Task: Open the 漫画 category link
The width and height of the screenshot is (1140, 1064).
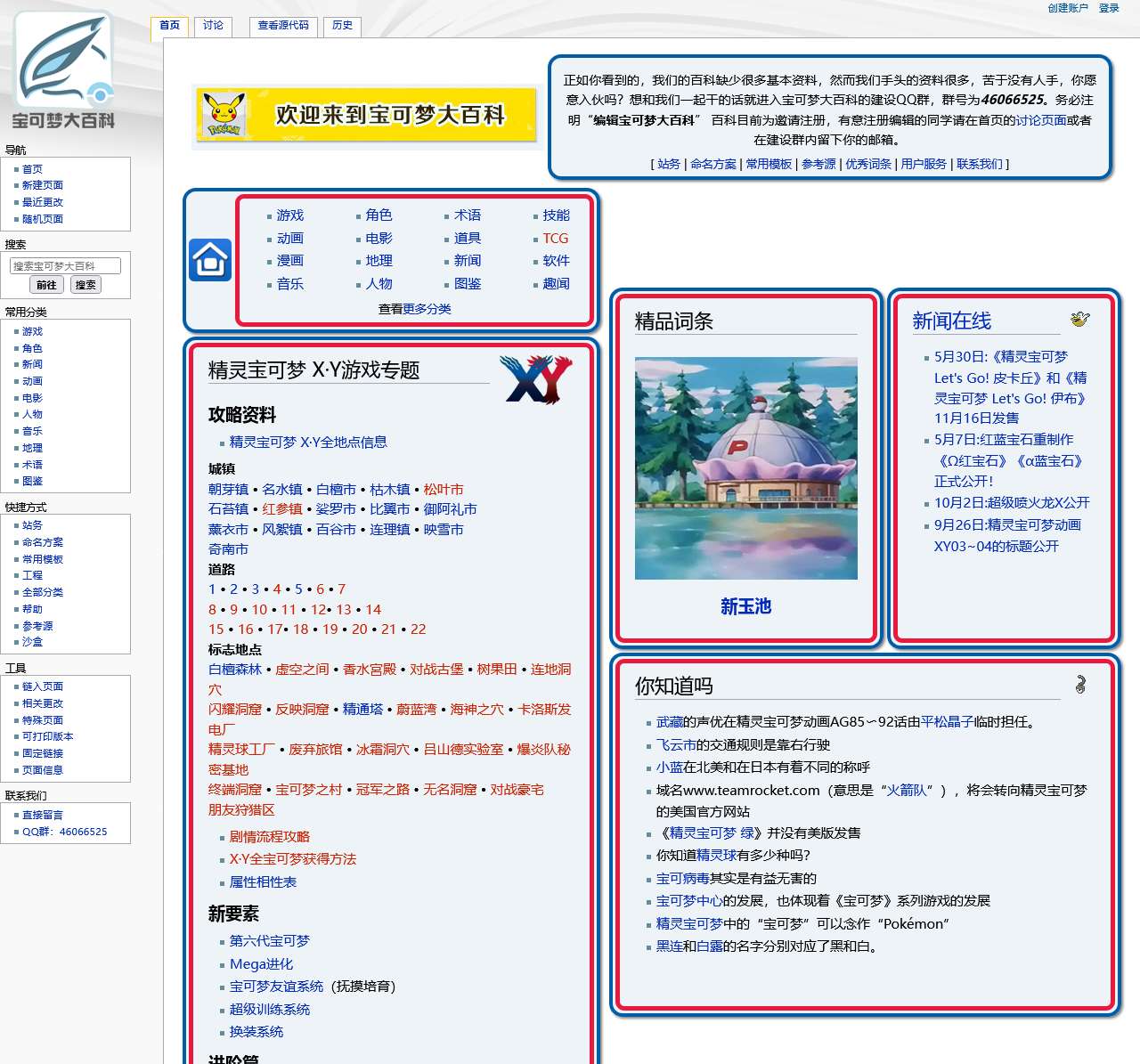Action: tap(290, 261)
